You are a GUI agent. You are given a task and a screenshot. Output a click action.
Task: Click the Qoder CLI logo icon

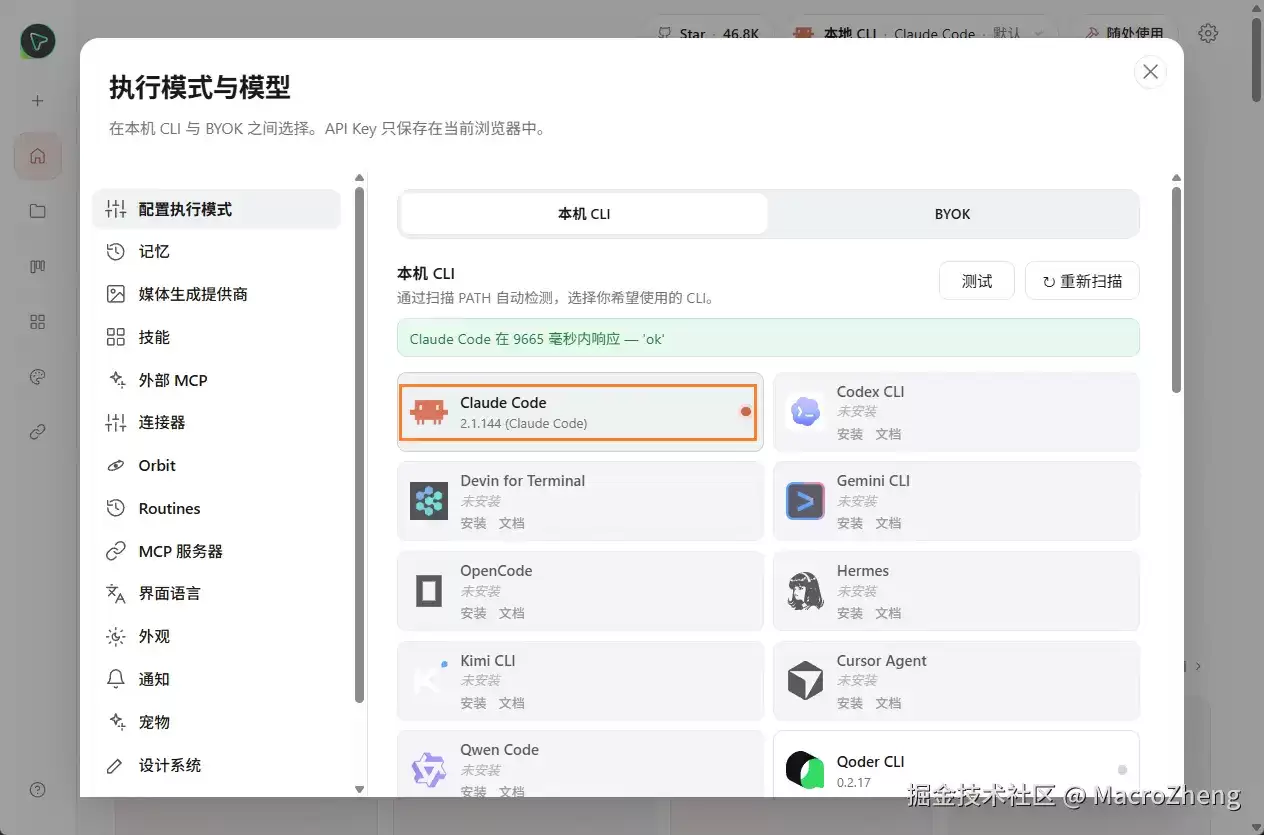pyautogui.click(x=805, y=770)
